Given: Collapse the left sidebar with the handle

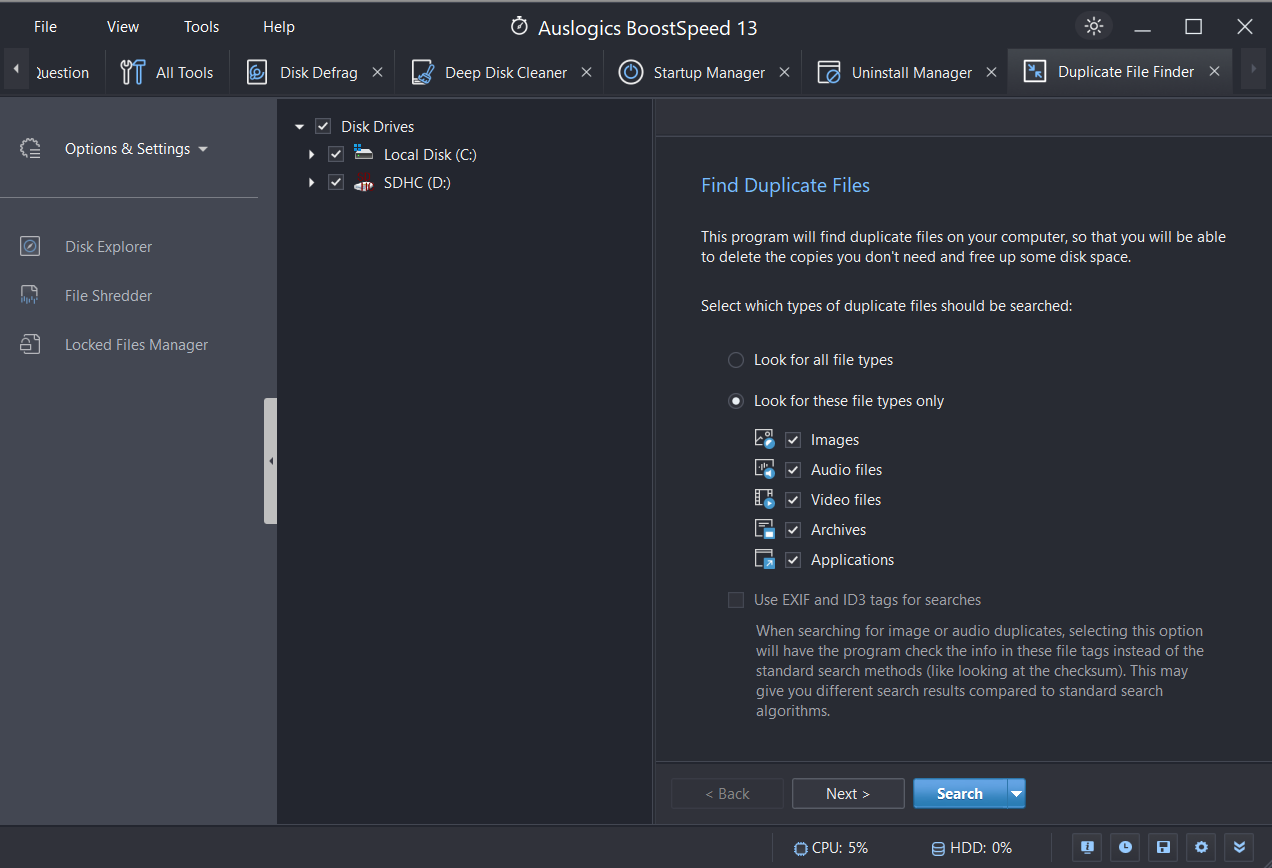Looking at the screenshot, I should pos(270,461).
